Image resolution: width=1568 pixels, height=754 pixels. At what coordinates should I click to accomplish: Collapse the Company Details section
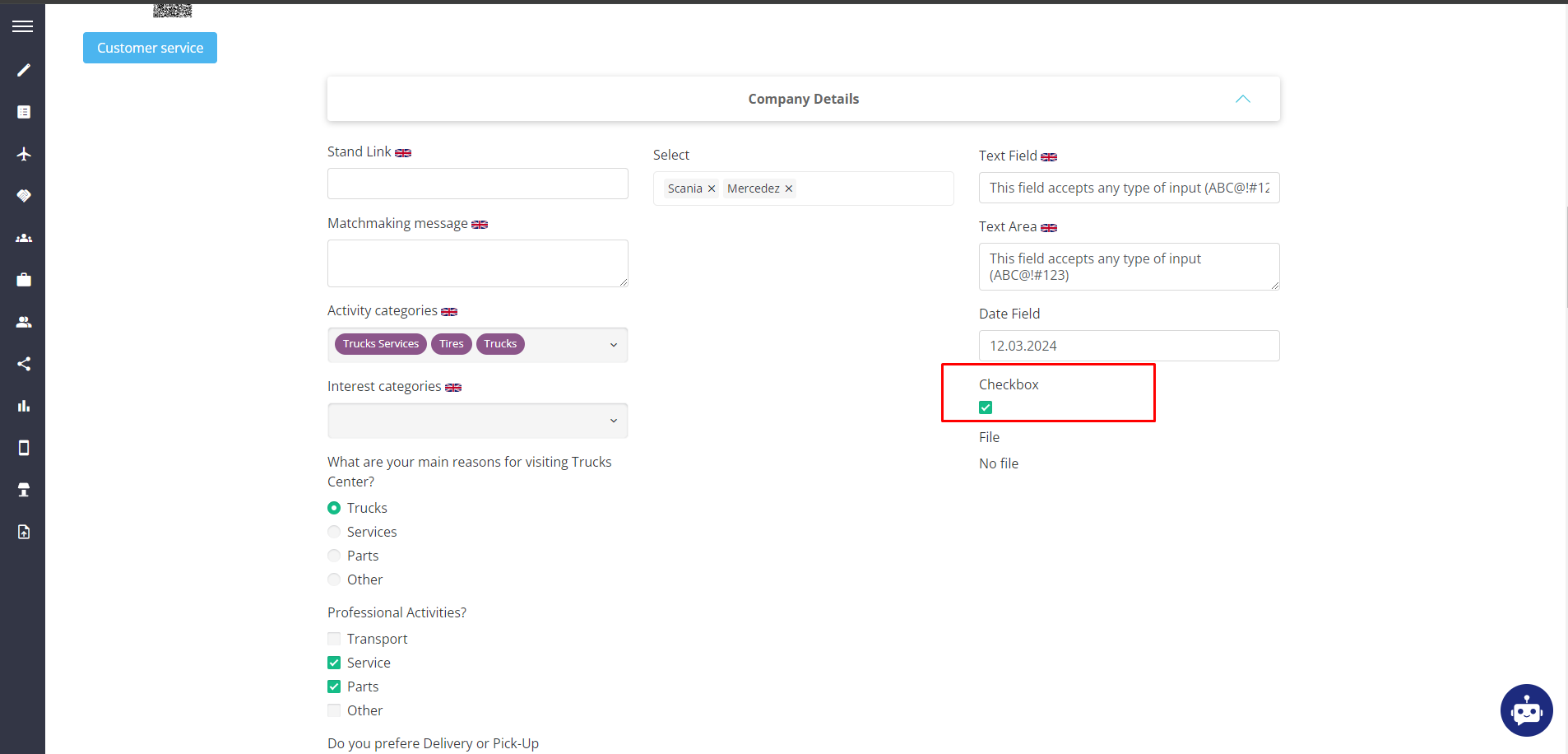[1242, 99]
